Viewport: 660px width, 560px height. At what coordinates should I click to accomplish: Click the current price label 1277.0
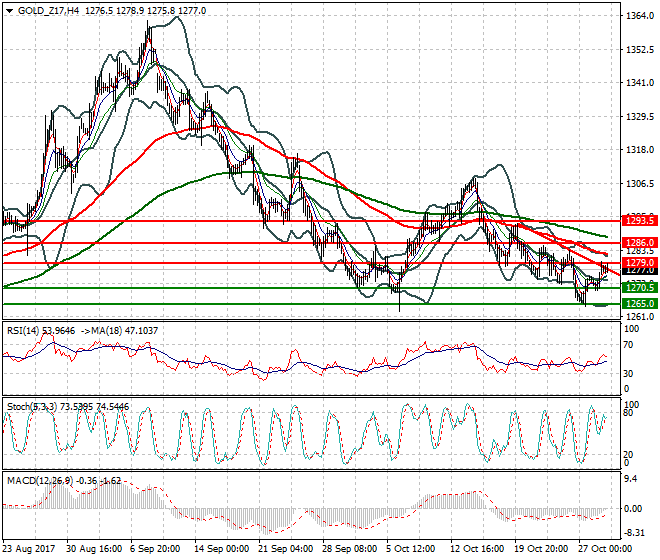pyautogui.click(x=639, y=271)
